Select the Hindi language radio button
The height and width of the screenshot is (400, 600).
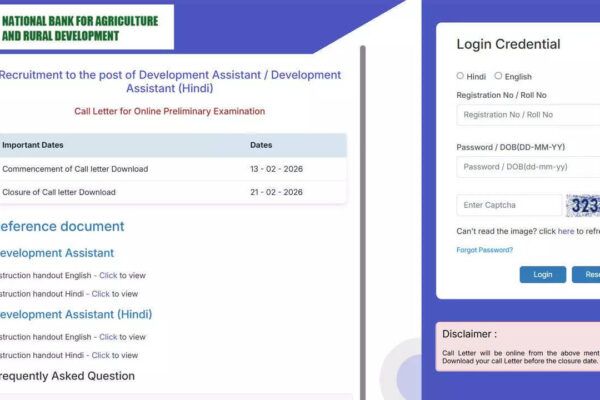click(460, 76)
